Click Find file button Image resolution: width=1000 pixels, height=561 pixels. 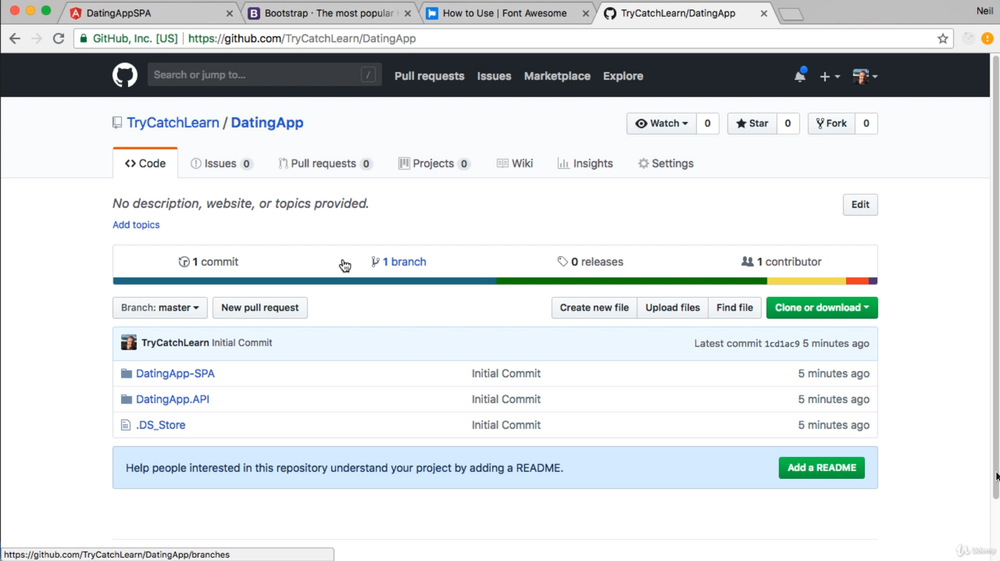735,308
